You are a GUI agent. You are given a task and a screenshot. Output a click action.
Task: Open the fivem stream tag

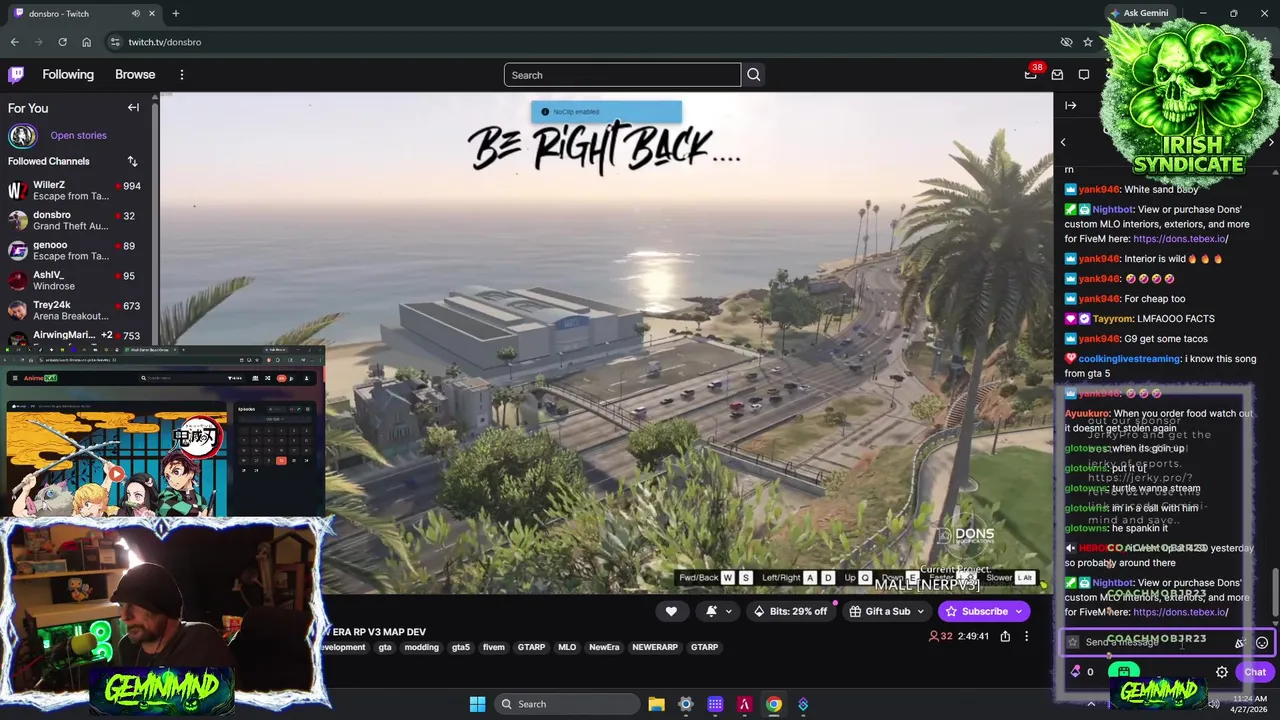click(x=494, y=647)
